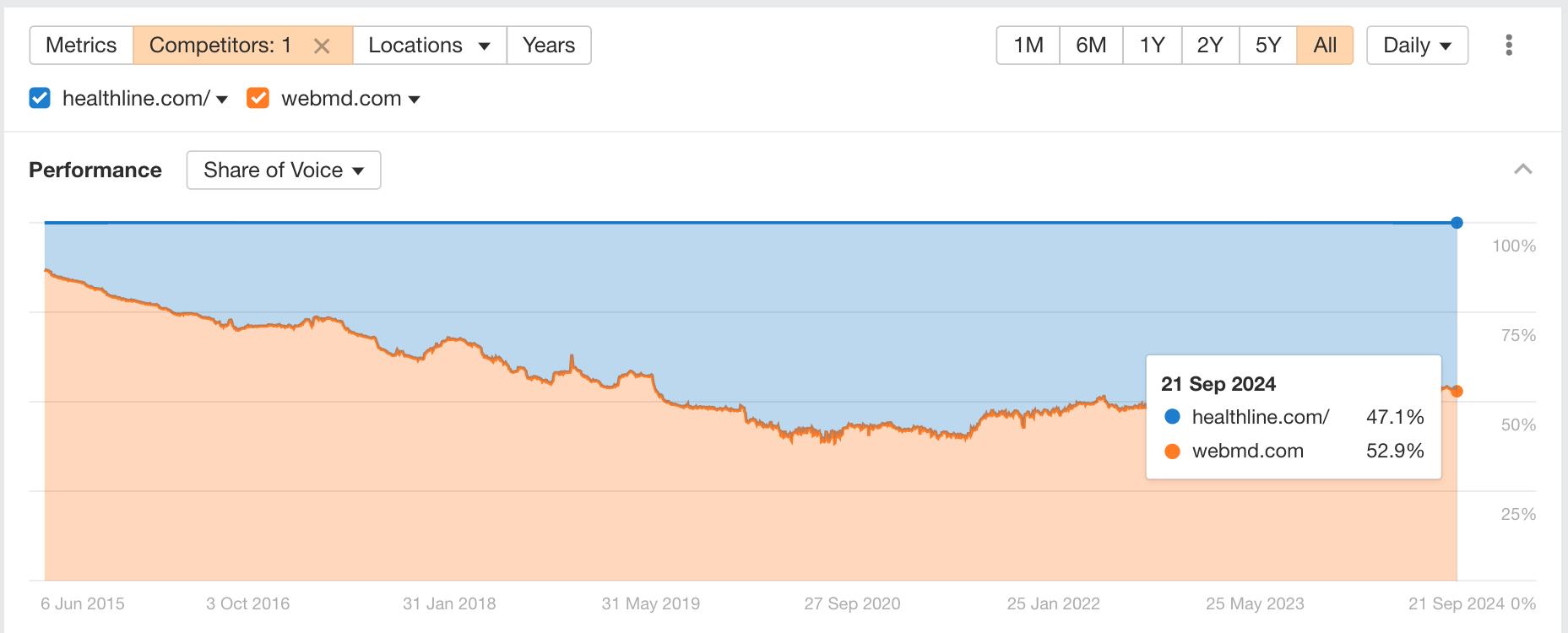This screenshot has width=1568, height=633.
Task: Open the Locations dropdown arrow
Action: tap(484, 46)
